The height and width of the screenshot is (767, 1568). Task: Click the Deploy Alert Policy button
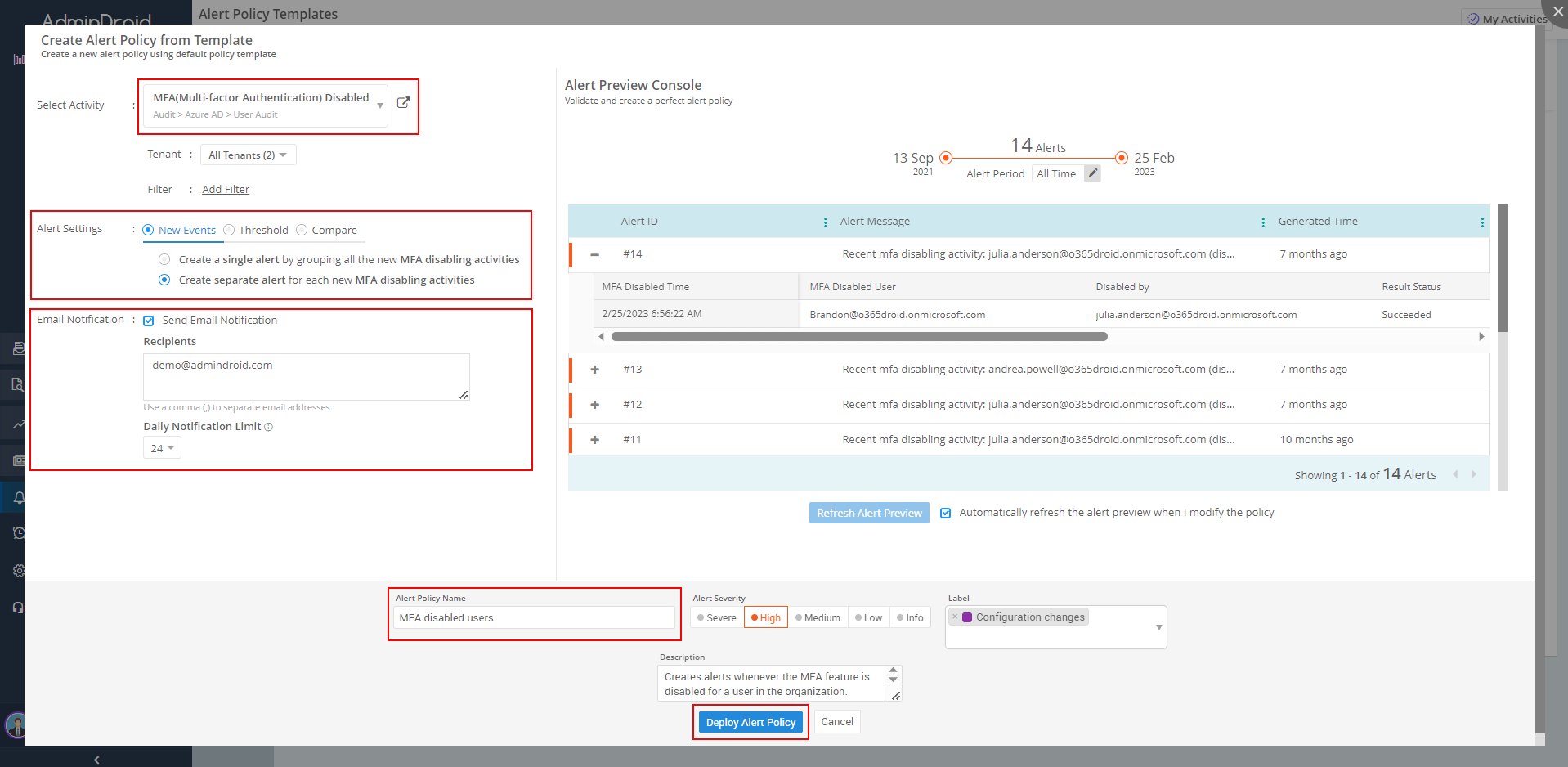point(750,722)
